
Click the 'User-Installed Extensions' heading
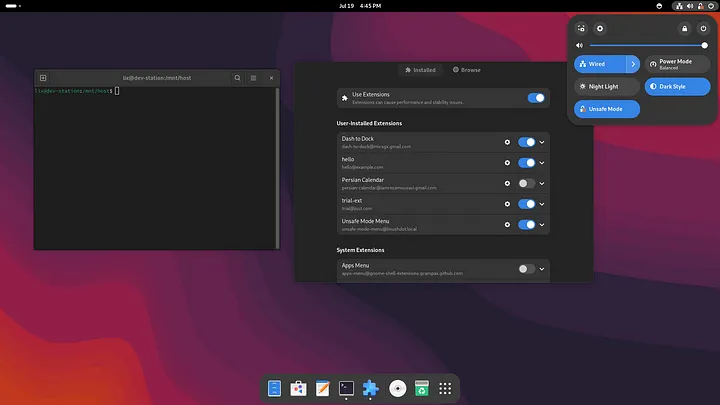(369, 123)
